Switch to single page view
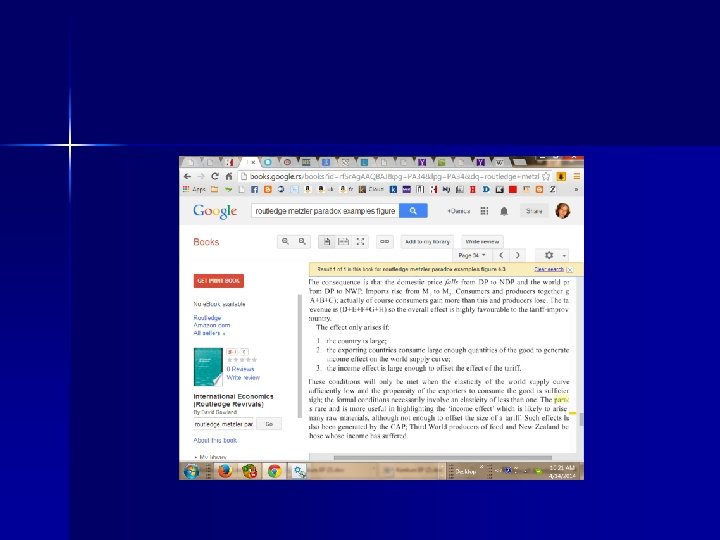This screenshot has height=540, width=720. point(327,242)
